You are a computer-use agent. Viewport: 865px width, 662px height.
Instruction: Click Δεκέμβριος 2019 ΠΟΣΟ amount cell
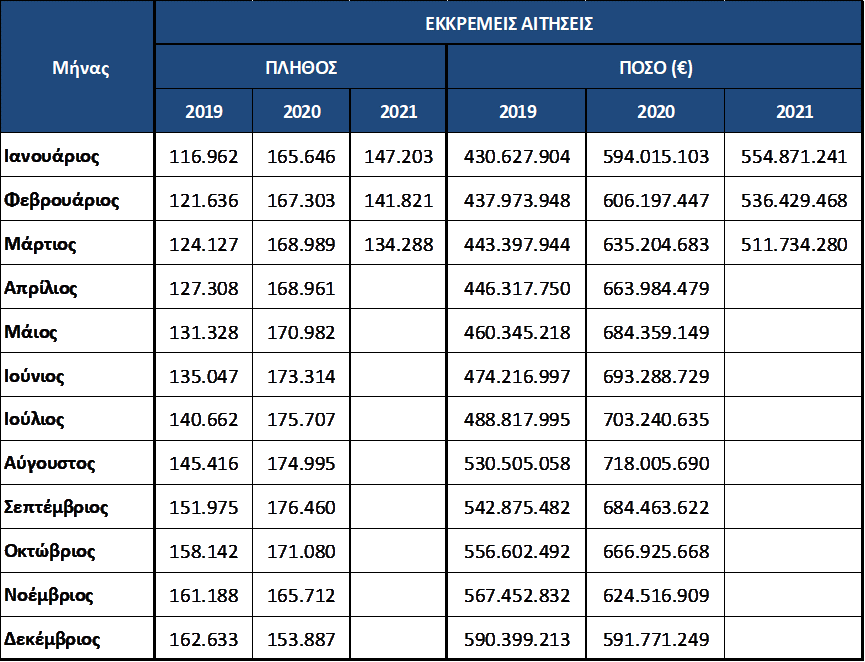[x=516, y=638]
